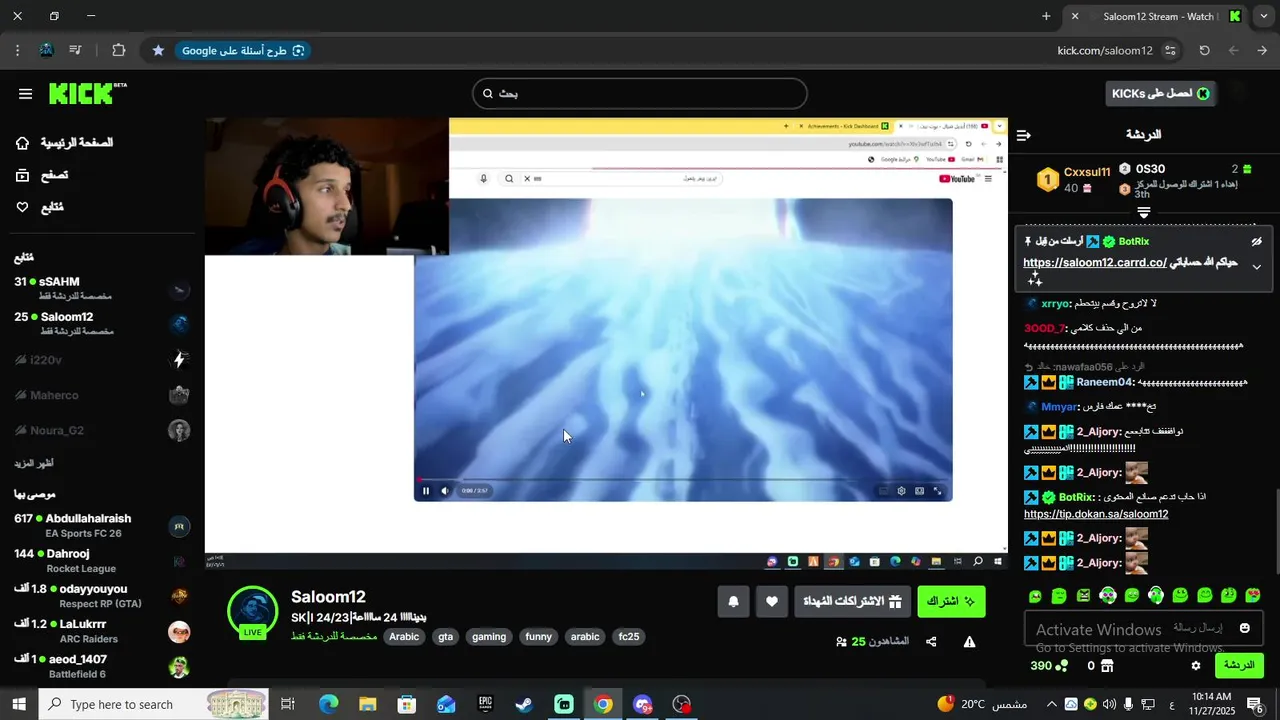Expand the gift leaderboard
This screenshot has height=720, width=1280.
[1144, 212]
